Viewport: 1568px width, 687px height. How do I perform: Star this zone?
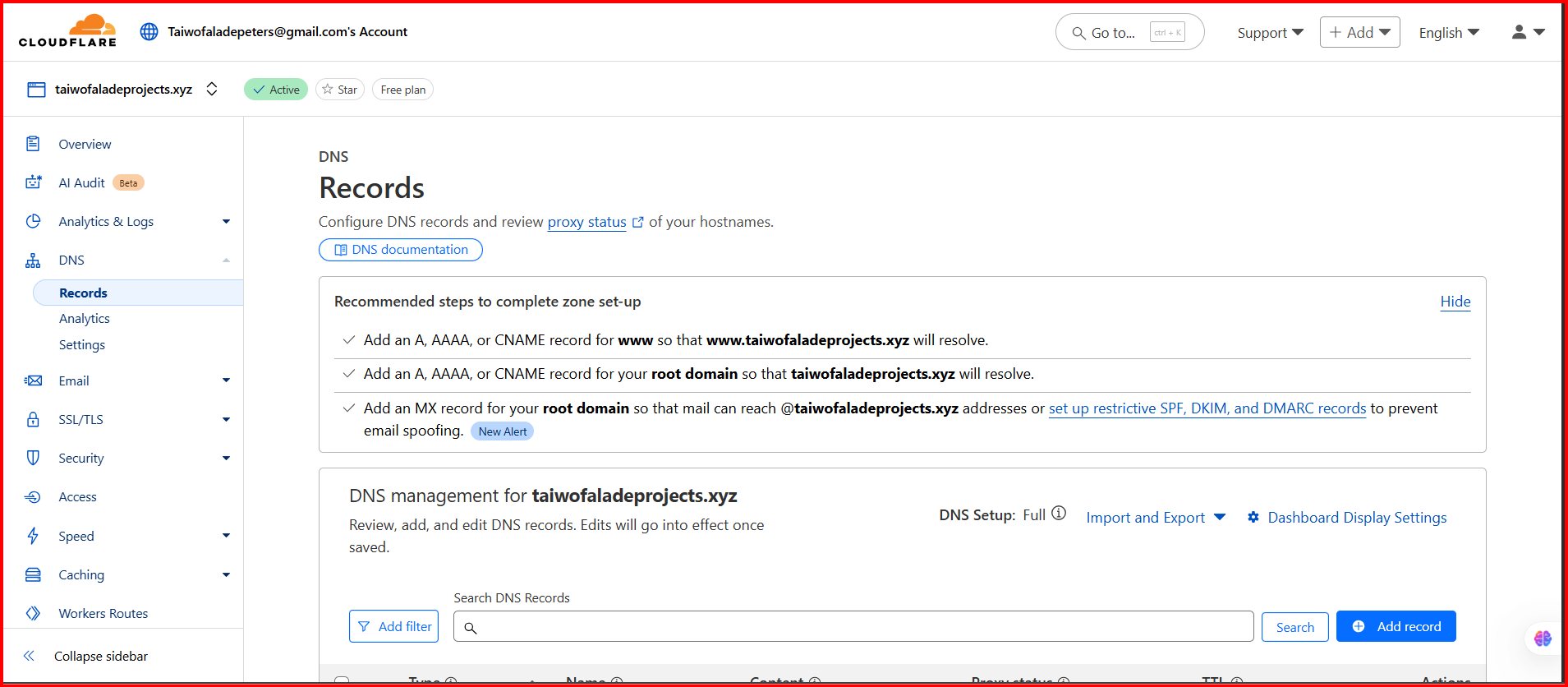tap(340, 90)
